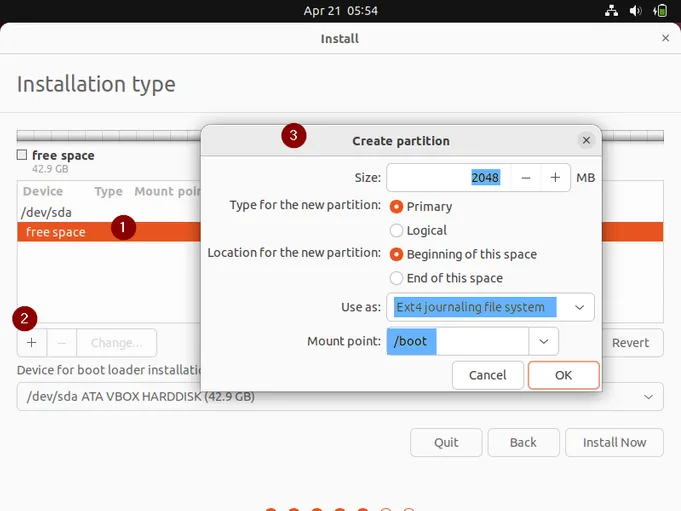Toggle the free space legend checkbox
The width and height of the screenshot is (681, 511).
tap(22, 155)
